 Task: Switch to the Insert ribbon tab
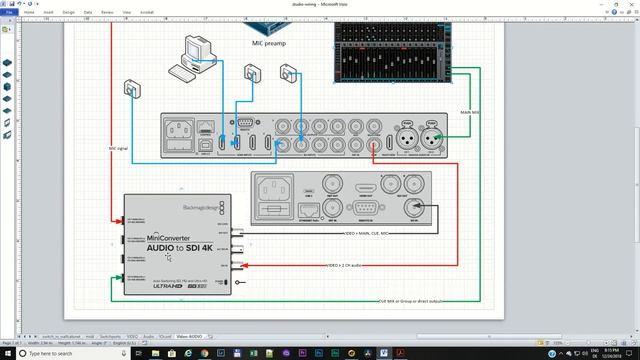coord(49,12)
